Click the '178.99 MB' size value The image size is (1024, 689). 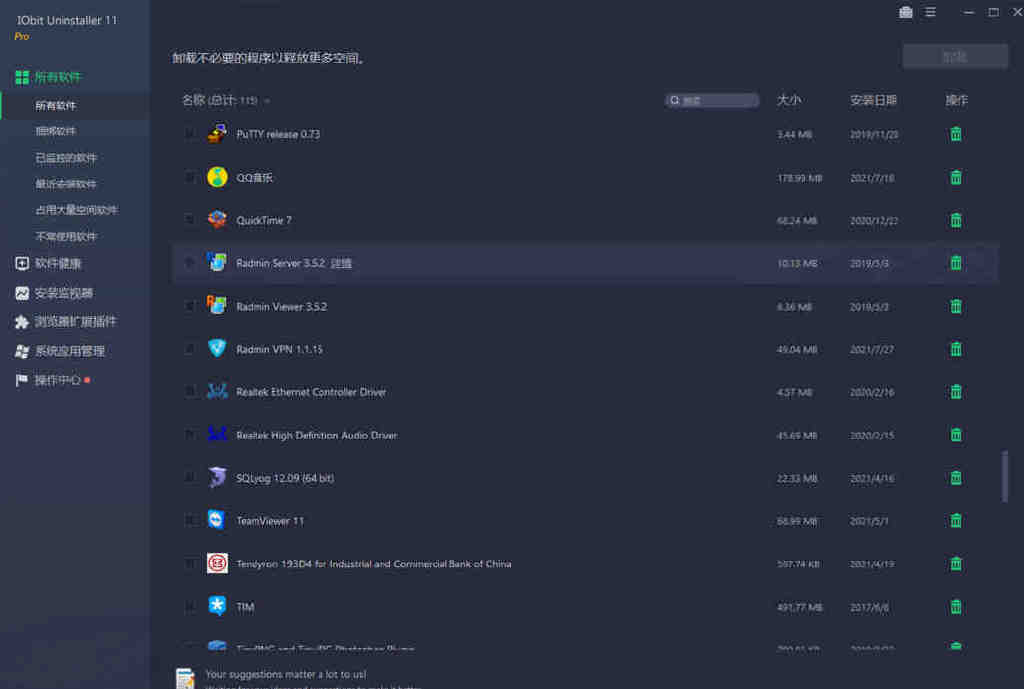pyautogui.click(x=799, y=178)
